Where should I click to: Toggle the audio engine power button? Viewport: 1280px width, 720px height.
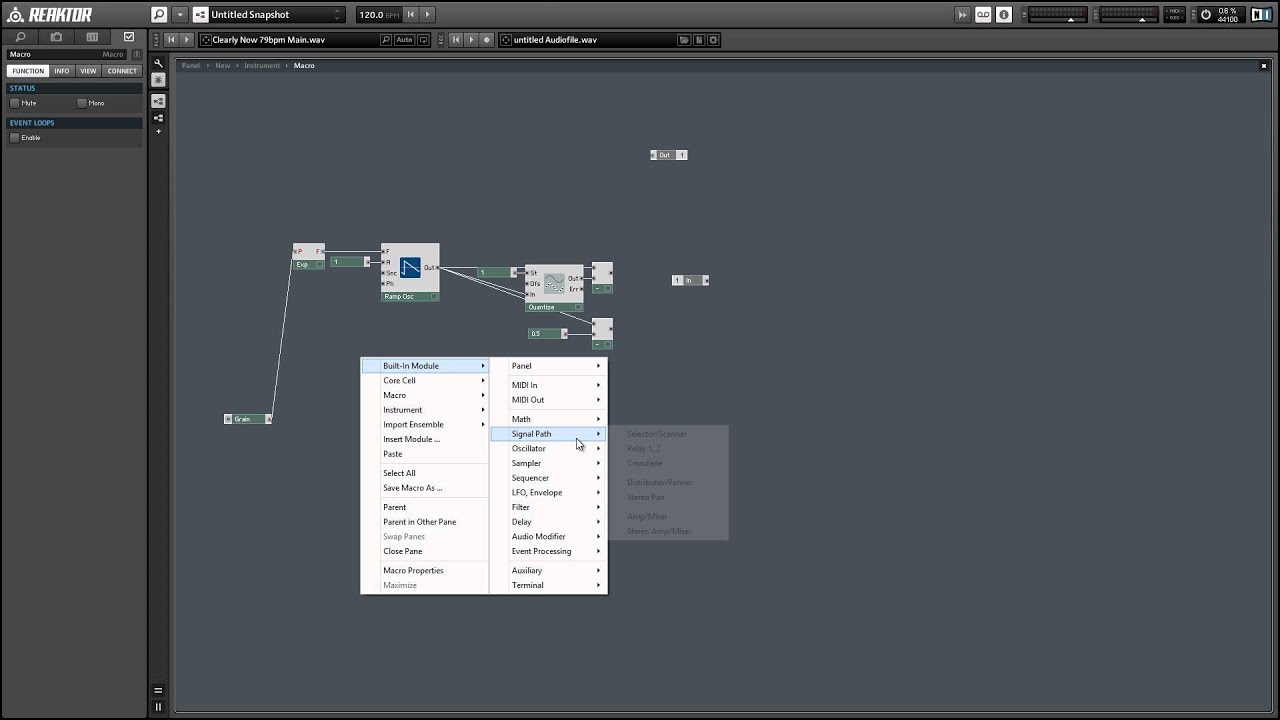pos(1205,15)
